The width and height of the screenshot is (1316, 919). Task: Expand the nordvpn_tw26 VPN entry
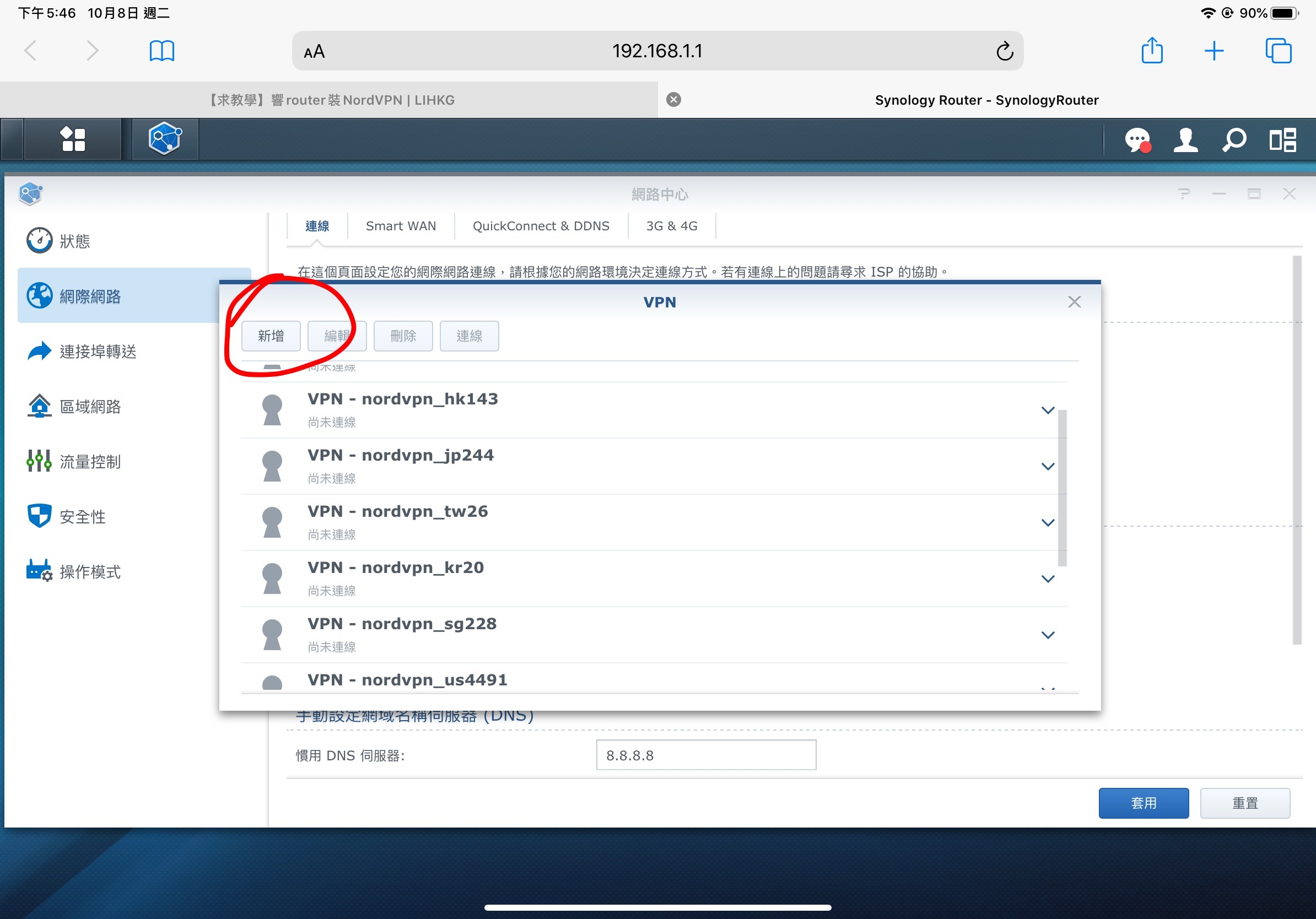pyautogui.click(x=1048, y=522)
